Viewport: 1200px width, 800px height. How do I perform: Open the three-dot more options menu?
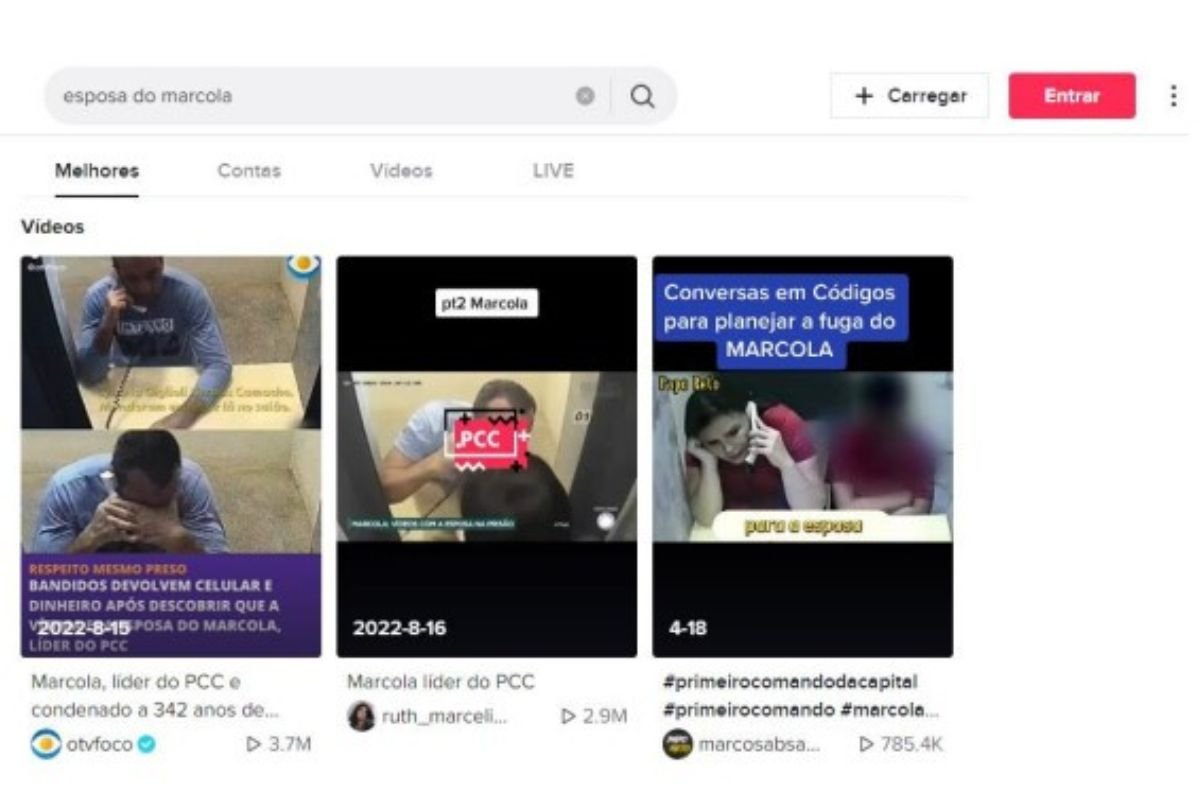click(x=1173, y=96)
